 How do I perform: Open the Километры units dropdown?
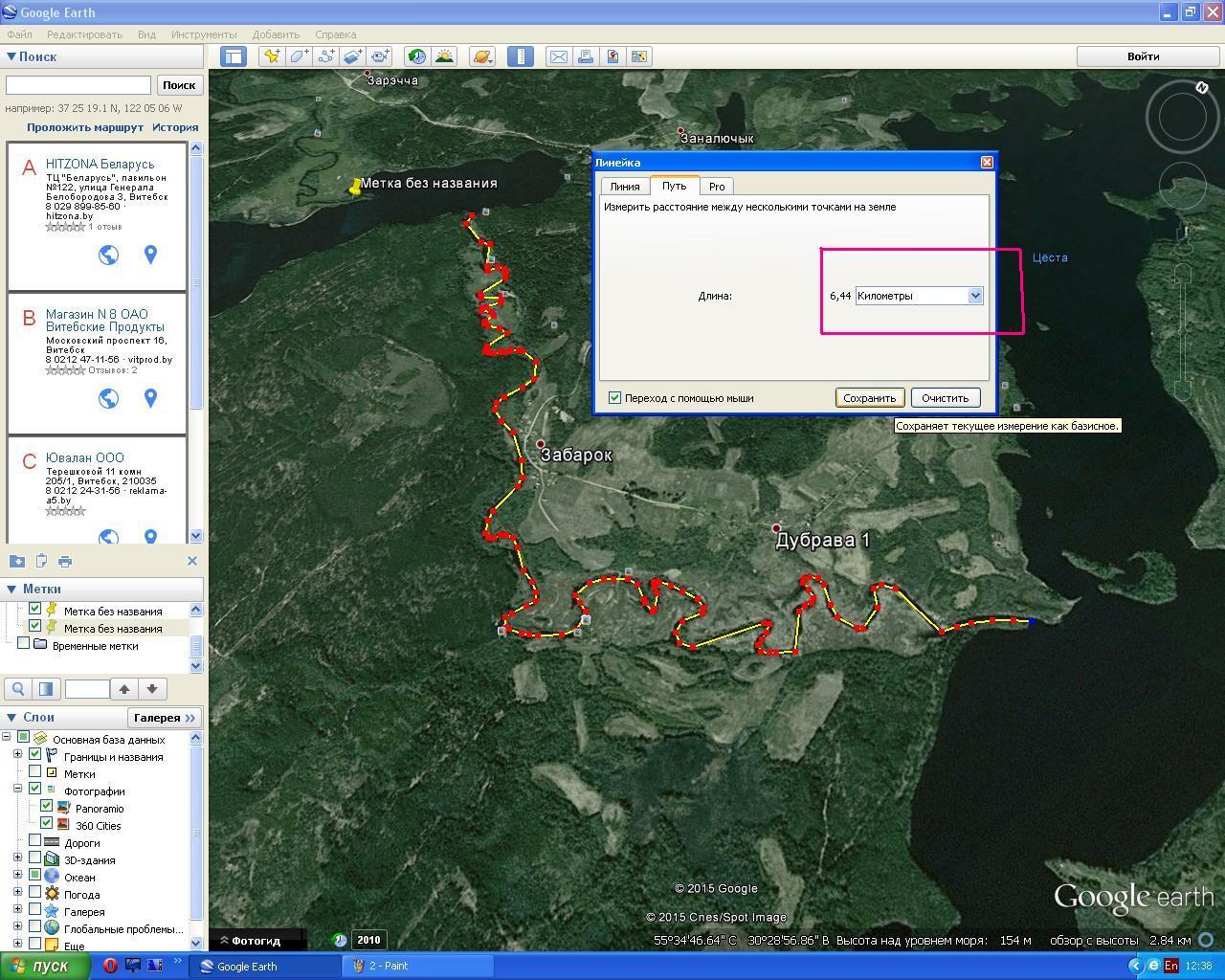[x=974, y=296]
